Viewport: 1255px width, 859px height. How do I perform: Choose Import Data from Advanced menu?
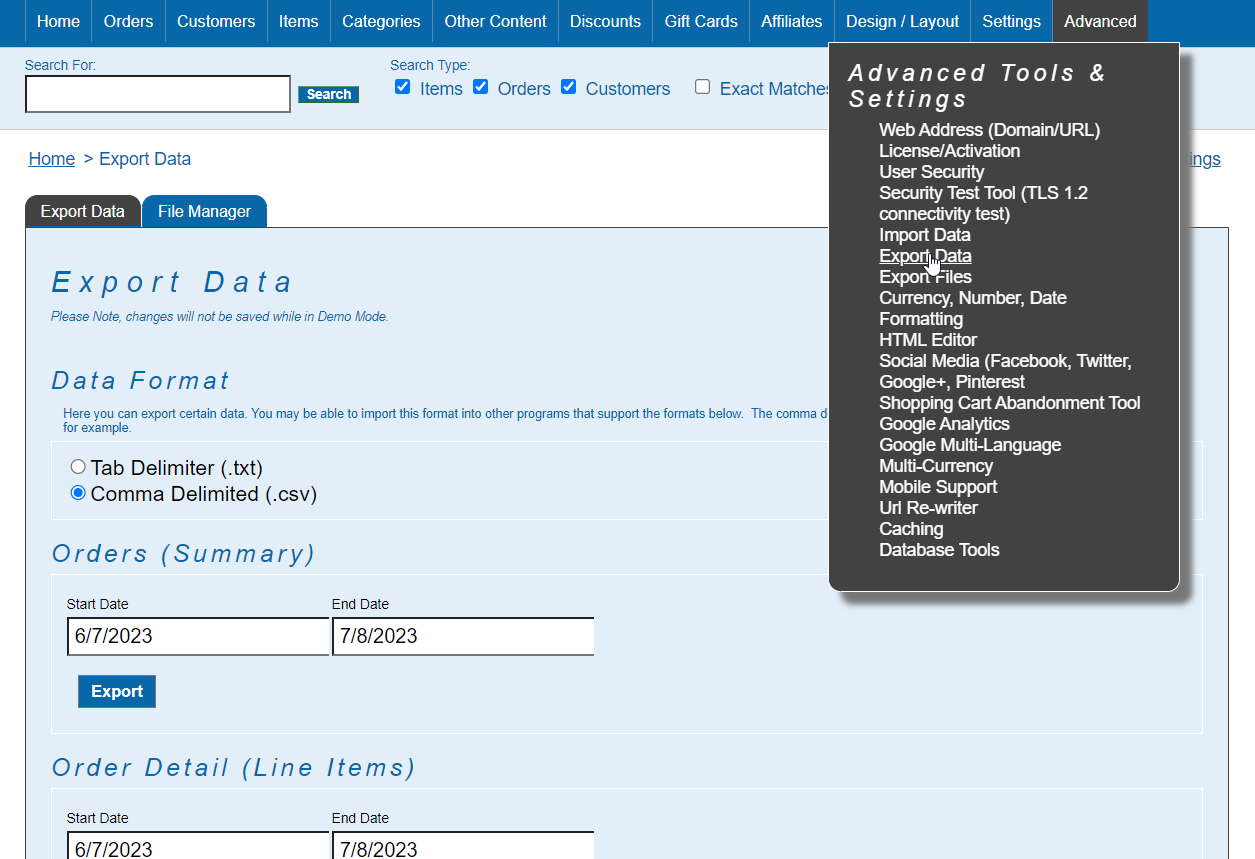924,235
